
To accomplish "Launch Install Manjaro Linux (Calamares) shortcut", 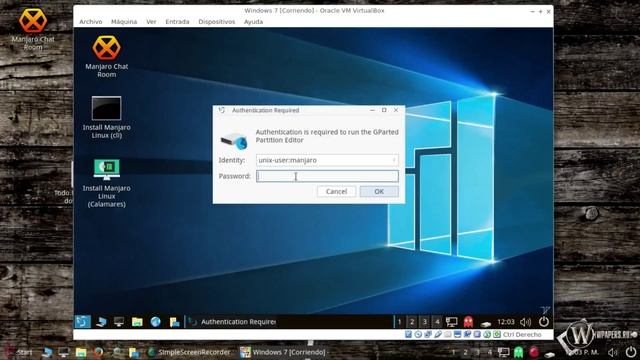I will (107, 183).
